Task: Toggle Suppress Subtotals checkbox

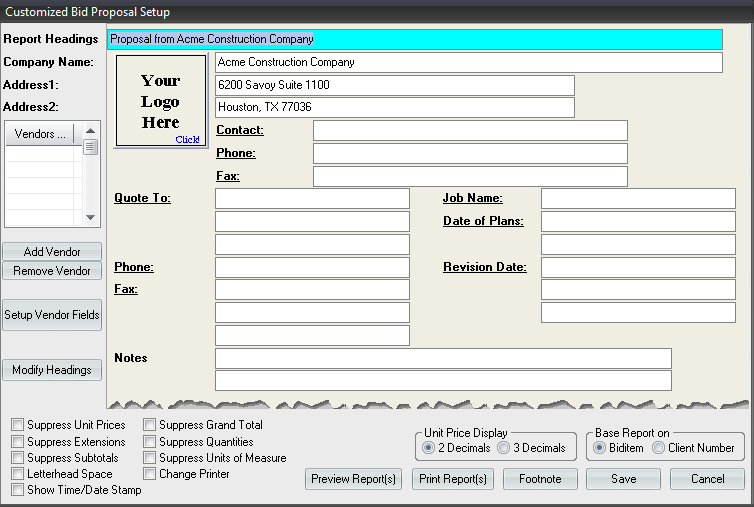Action: pyautogui.click(x=17, y=457)
